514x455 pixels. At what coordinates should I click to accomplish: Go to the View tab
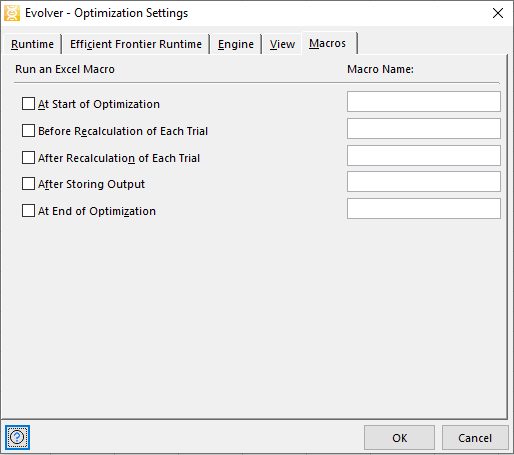coord(282,44)
